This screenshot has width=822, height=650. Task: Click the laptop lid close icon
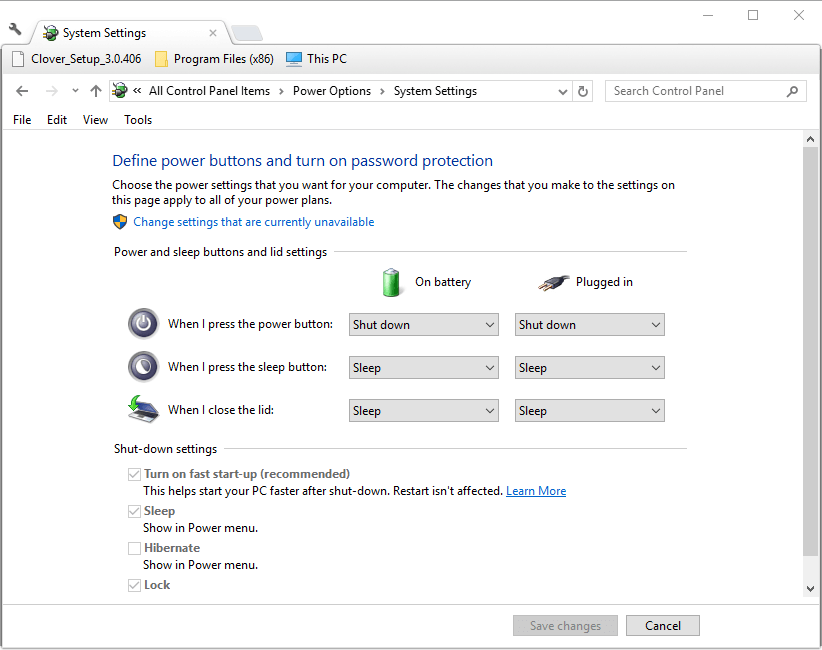pos(143,409)
